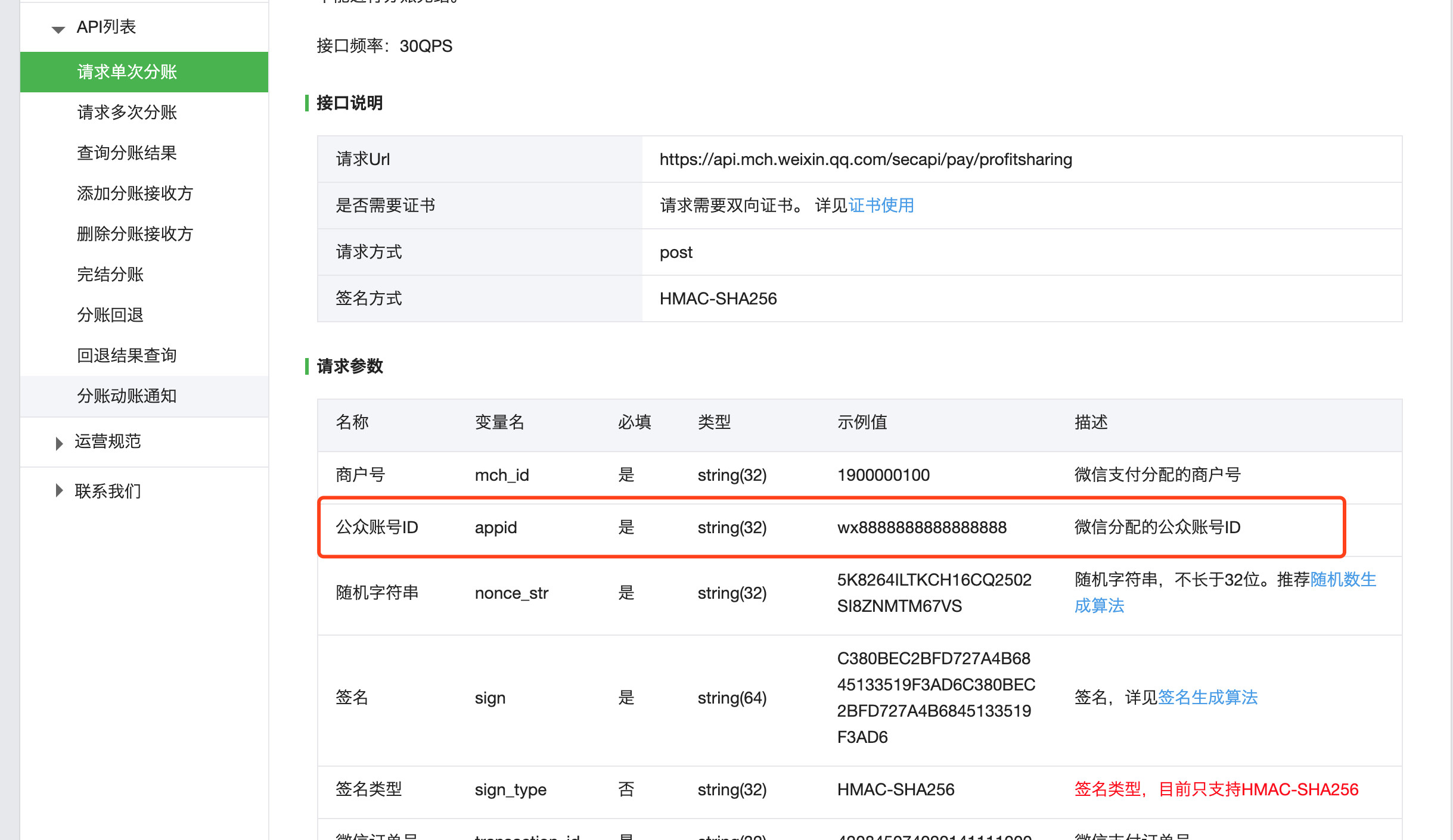1453x840 pixels.
Task: Click the 联系我们 section label
Action: 108,491
